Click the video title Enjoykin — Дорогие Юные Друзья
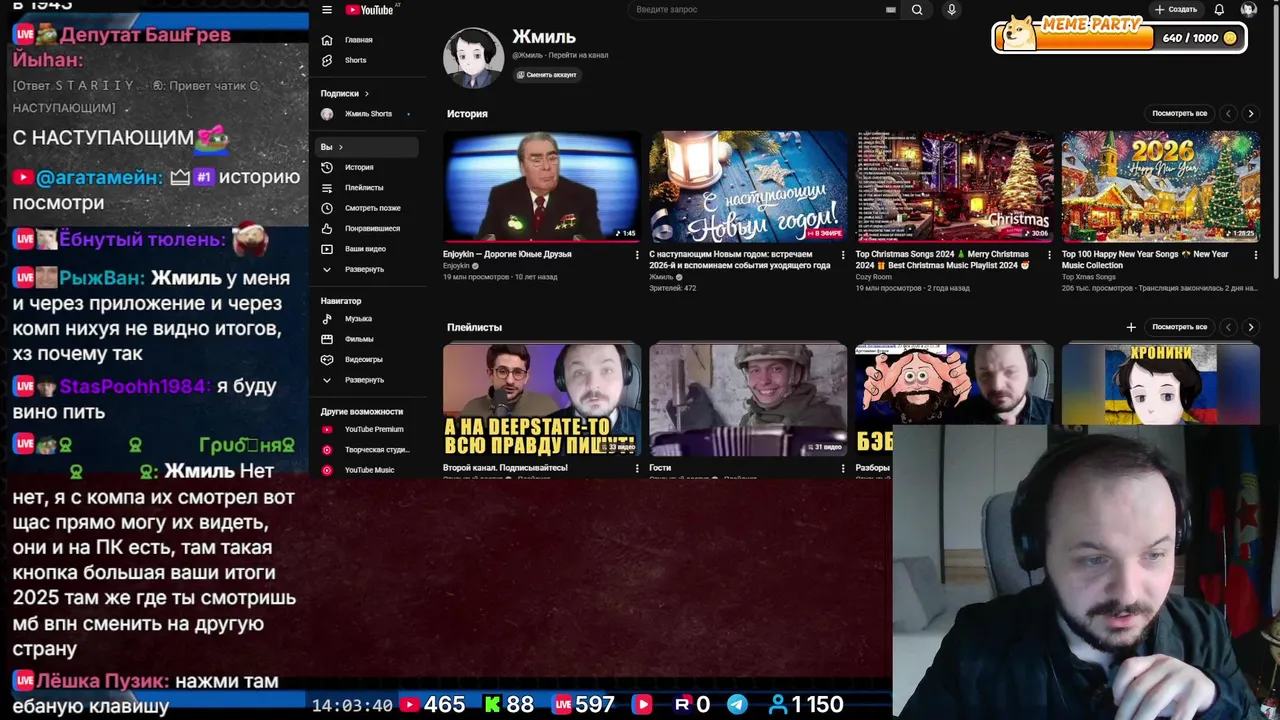This screenshot has width=1280, height=720. pyautogui.click(x=507, y=254)
